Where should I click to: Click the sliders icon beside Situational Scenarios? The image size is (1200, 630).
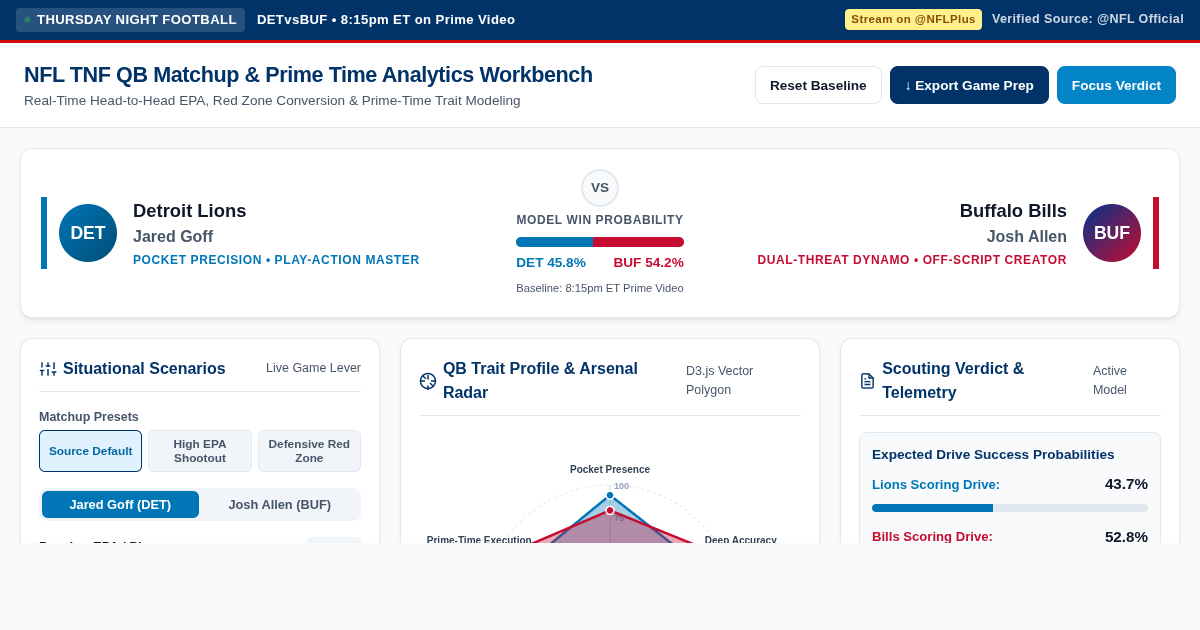[x=47, y=369]
